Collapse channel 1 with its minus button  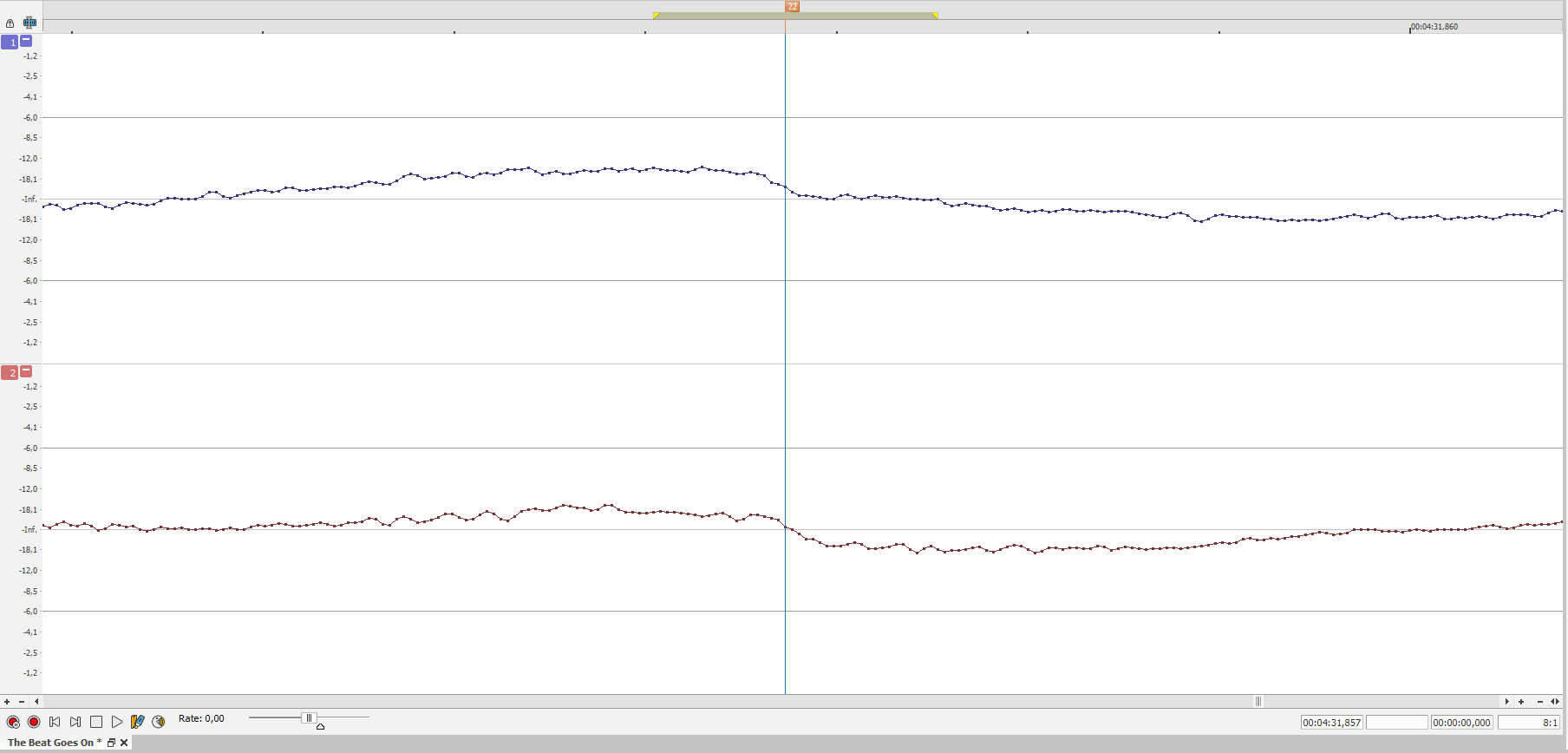(26, 41)
